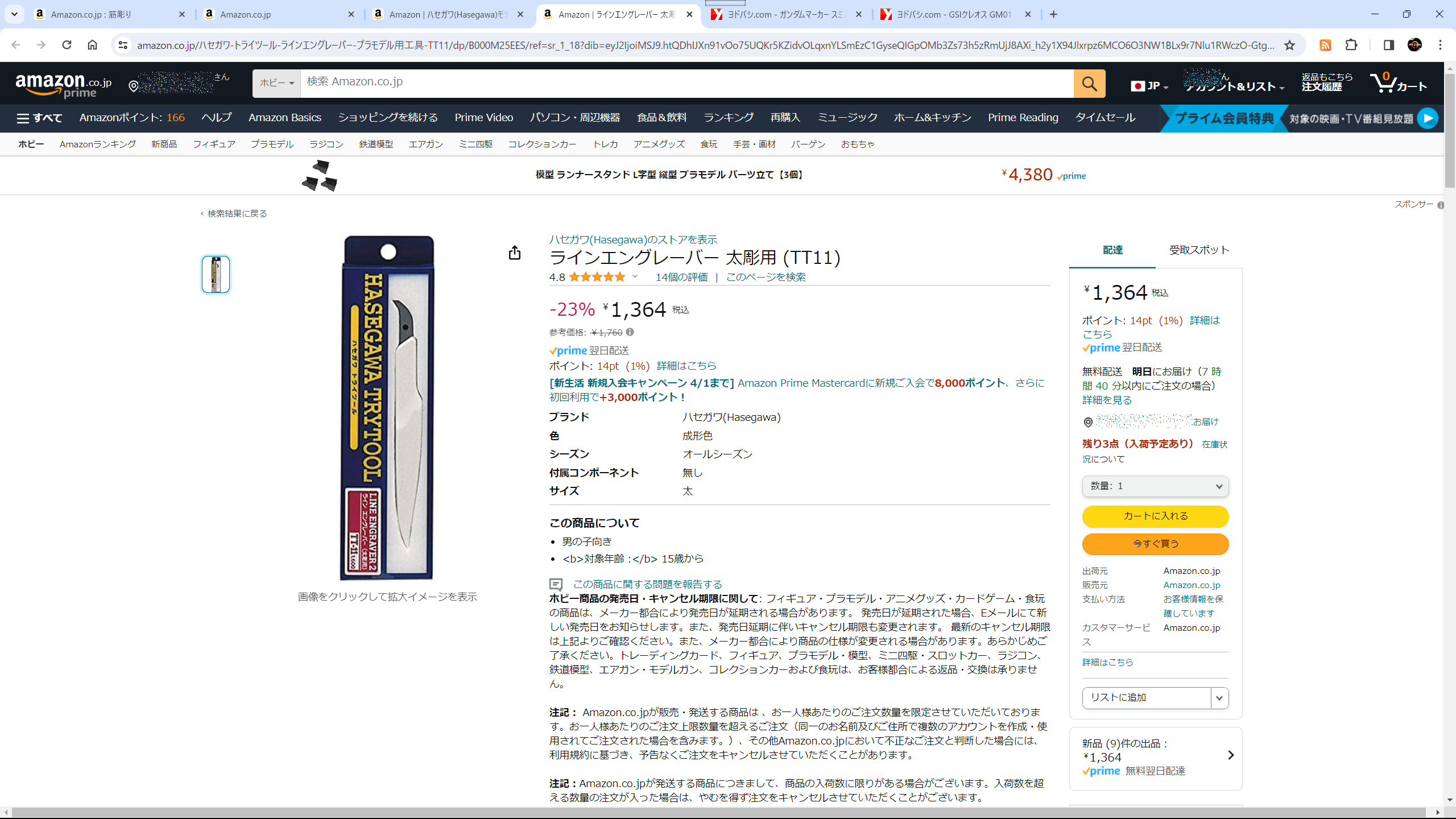Open the ランナースタンド sponsored ad banner

(694, 175)
